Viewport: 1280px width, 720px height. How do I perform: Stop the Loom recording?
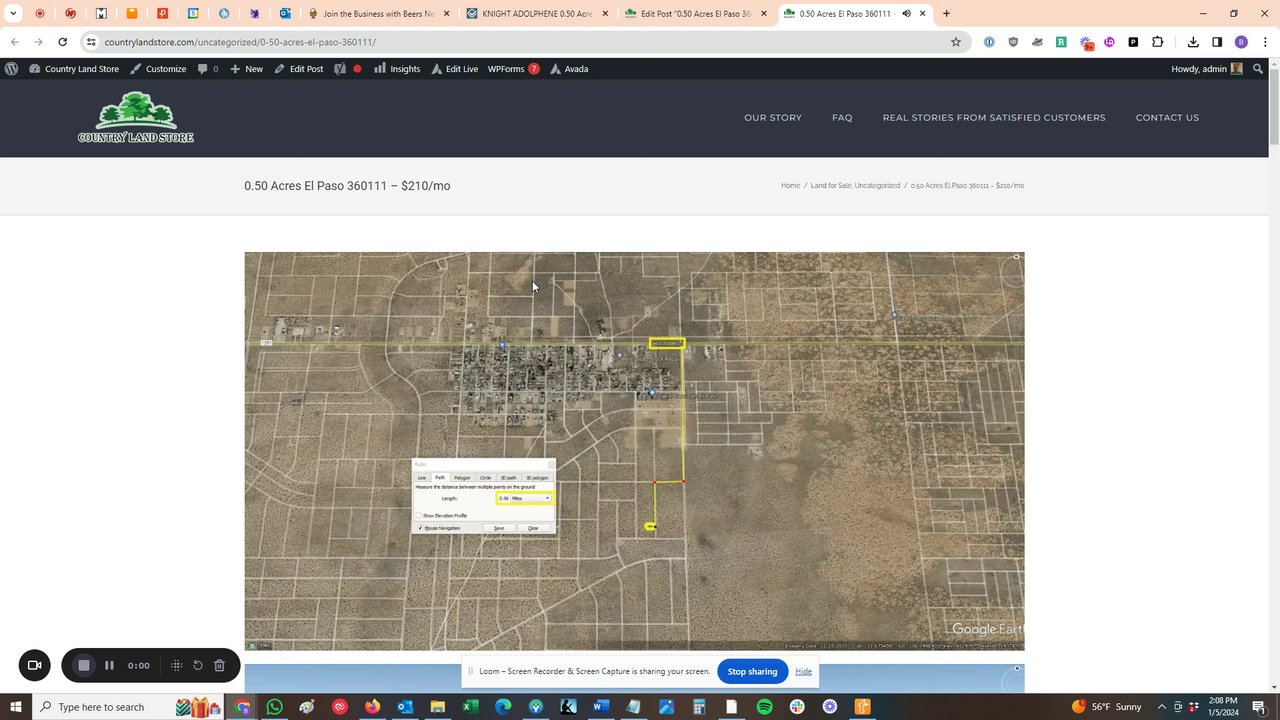pos(84,665)
